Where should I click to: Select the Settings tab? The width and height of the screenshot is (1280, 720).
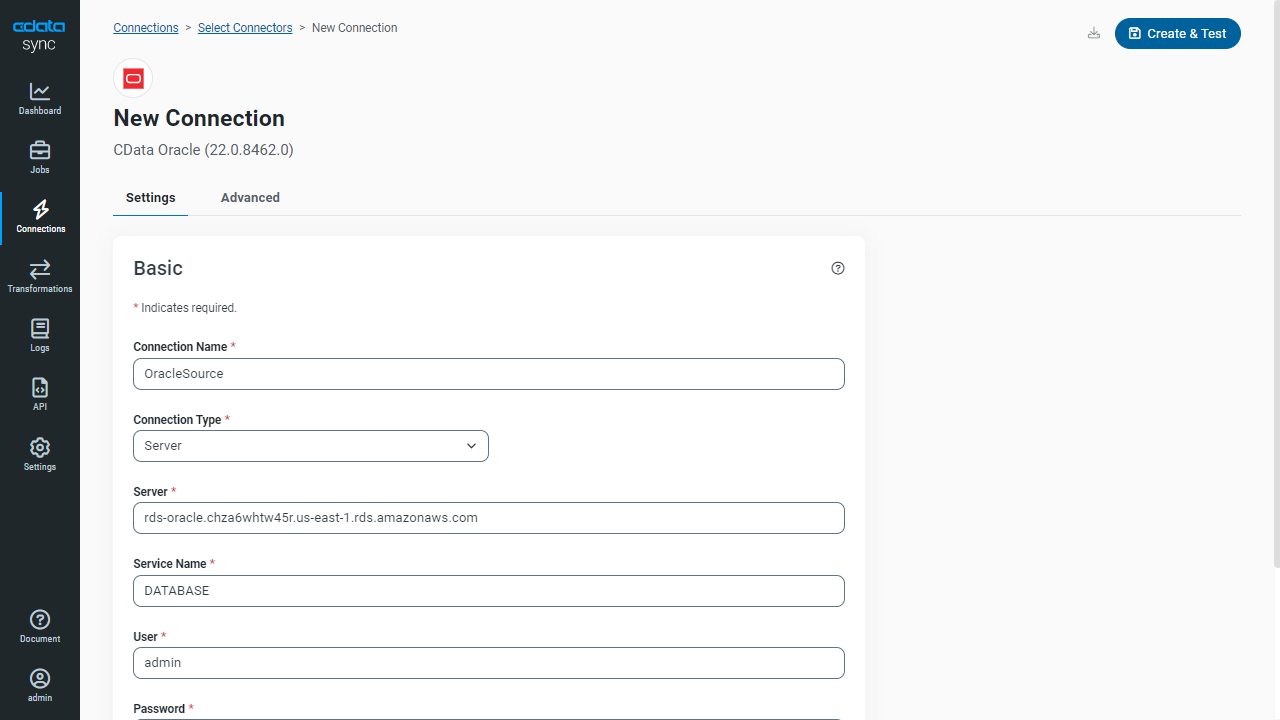tap(151, 198)
